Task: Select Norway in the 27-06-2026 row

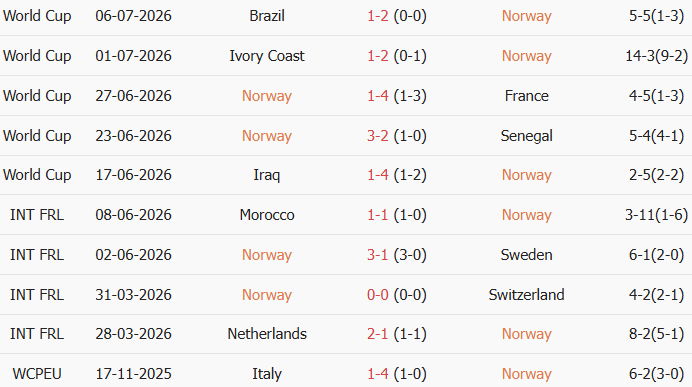Action: 267,96
